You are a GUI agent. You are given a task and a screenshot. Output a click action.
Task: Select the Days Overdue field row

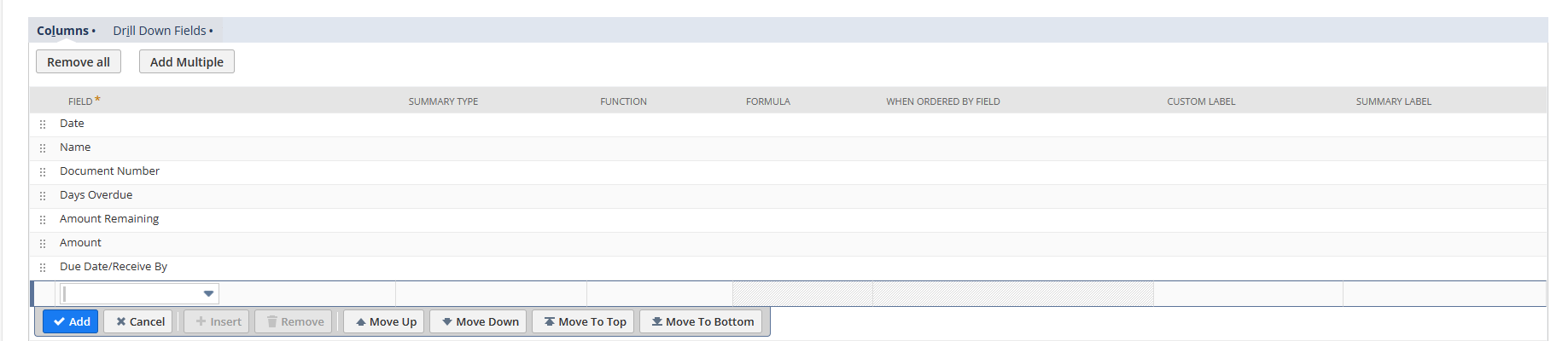click(x=96, y=195)
